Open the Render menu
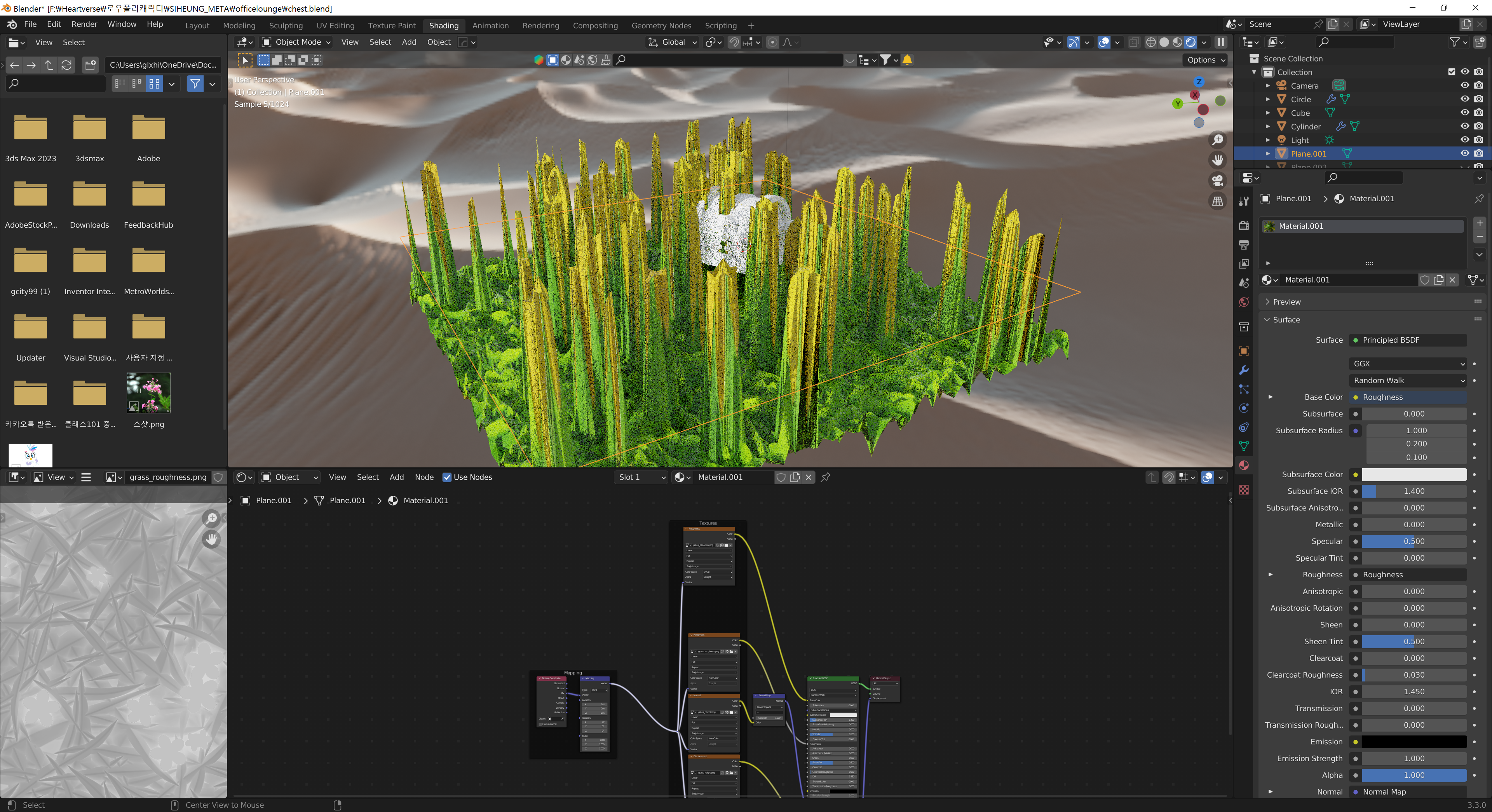The height and width of the screenshot is (812, 1492). pyautogui.click(x=84, y=24)
